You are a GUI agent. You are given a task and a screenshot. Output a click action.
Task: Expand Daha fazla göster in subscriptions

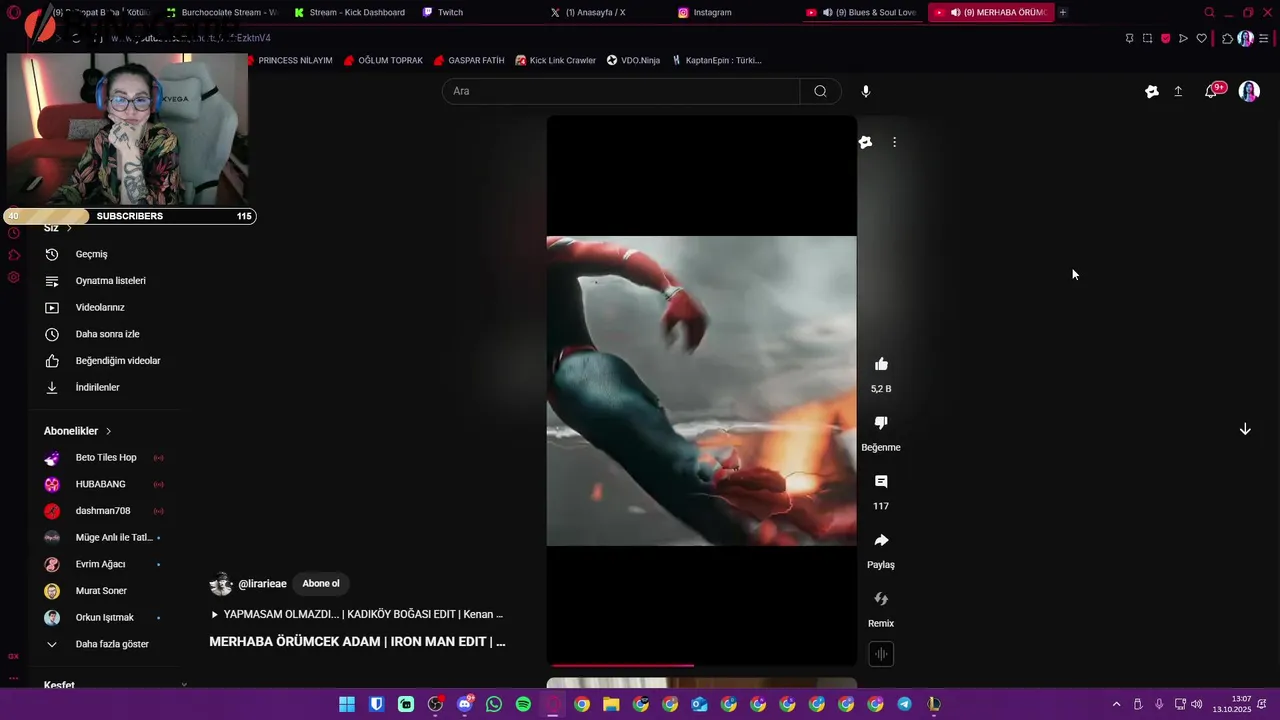pos(105,644)
